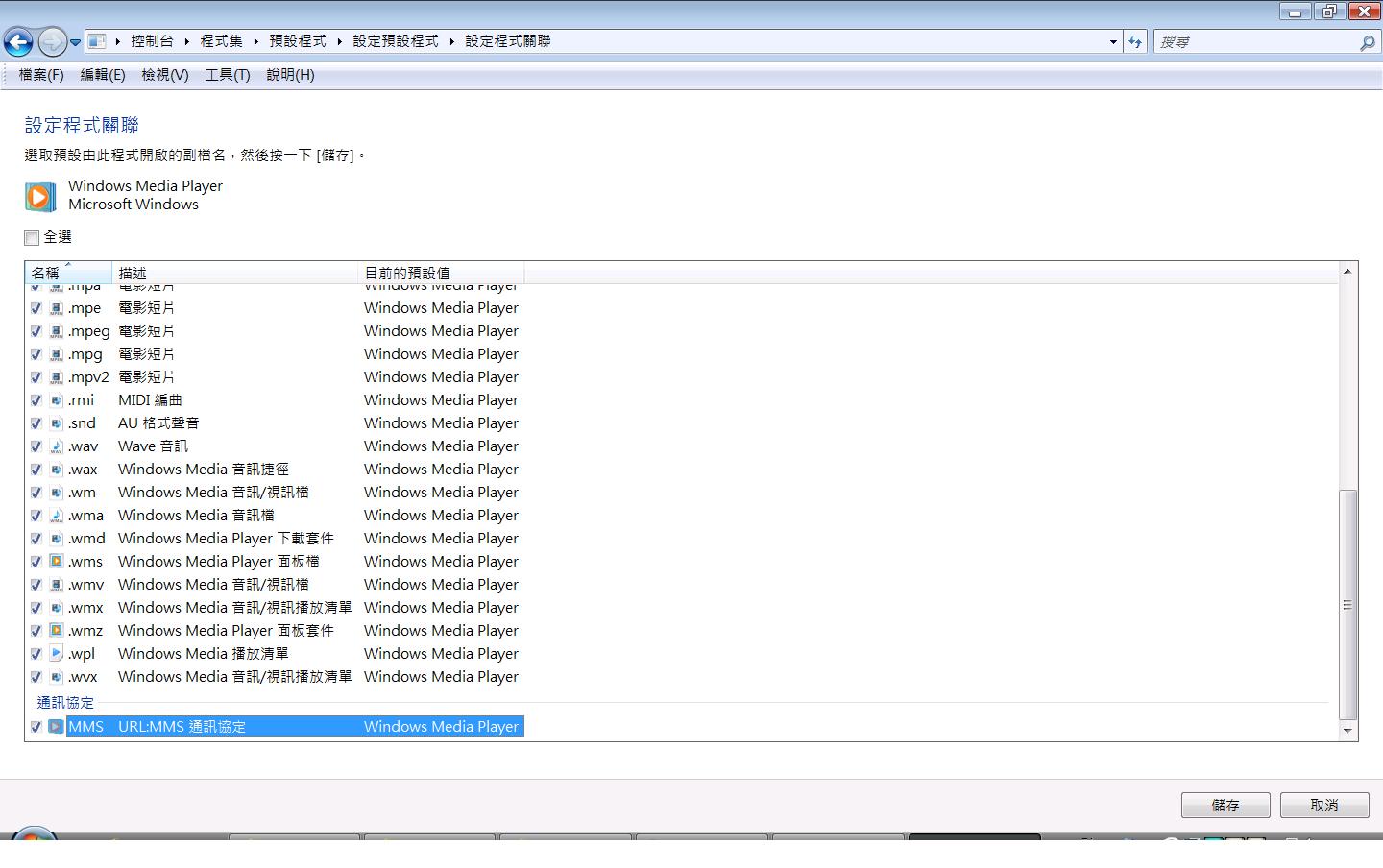Click the .wma audio file icon
Screen dimensions: 1383x868
point(57,516)
